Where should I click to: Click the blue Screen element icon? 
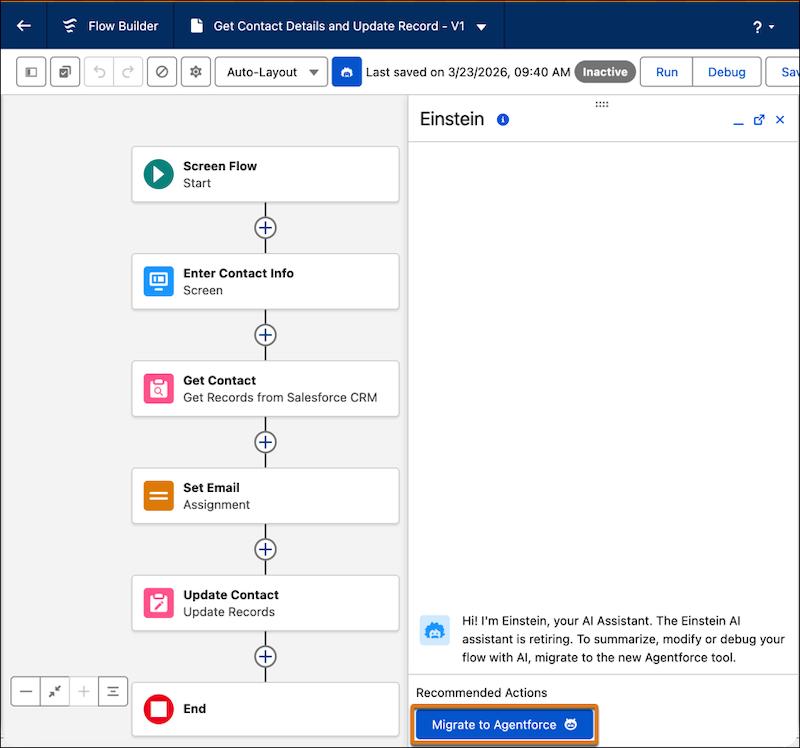pyautogui.click(x=159, y=282)
